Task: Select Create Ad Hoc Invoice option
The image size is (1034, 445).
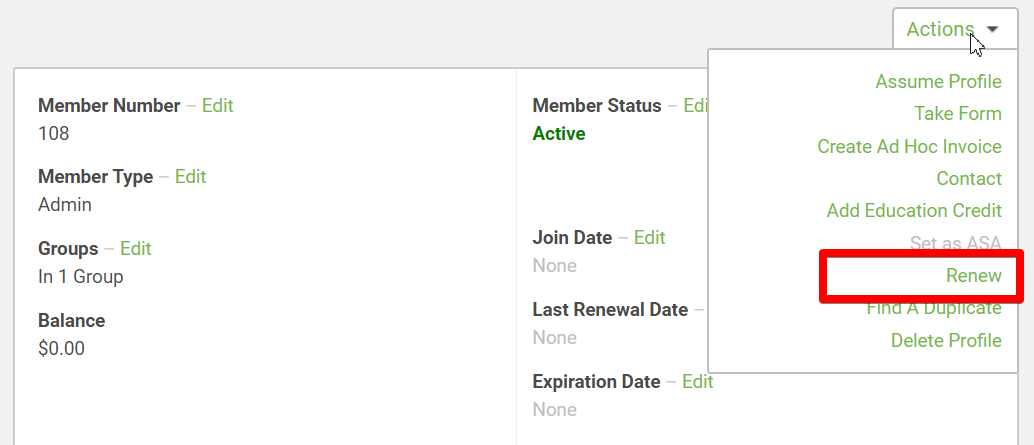Action: coord(909,146)
